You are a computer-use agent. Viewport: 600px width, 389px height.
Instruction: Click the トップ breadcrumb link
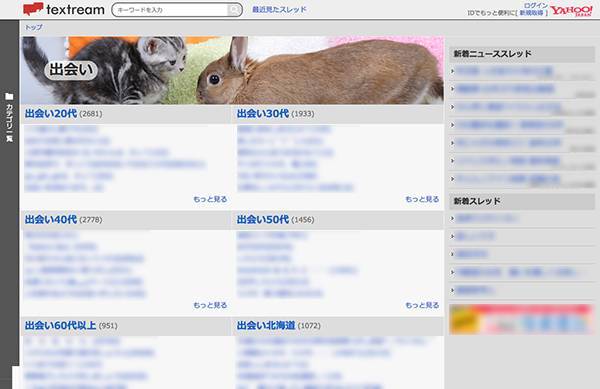click(x=34, y=27)
